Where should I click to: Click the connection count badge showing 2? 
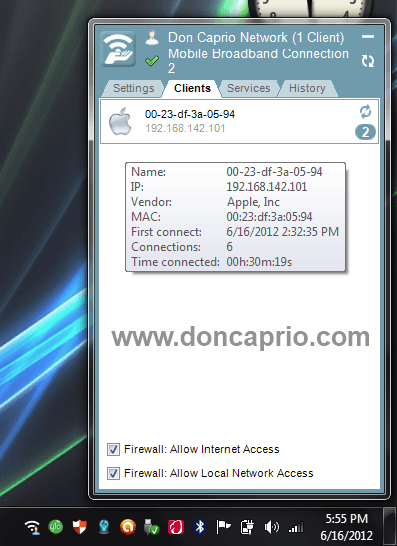[x=365, y=132]
